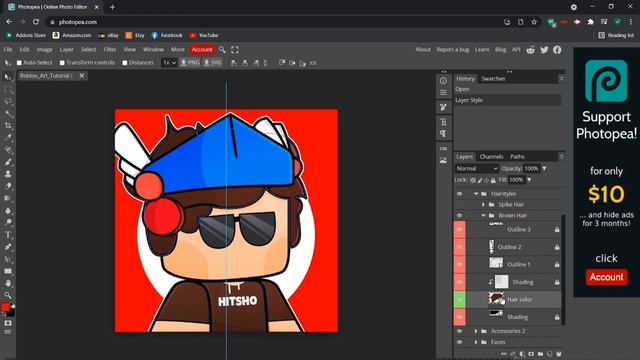Select the Eyedropper tool

click(8, 138)
